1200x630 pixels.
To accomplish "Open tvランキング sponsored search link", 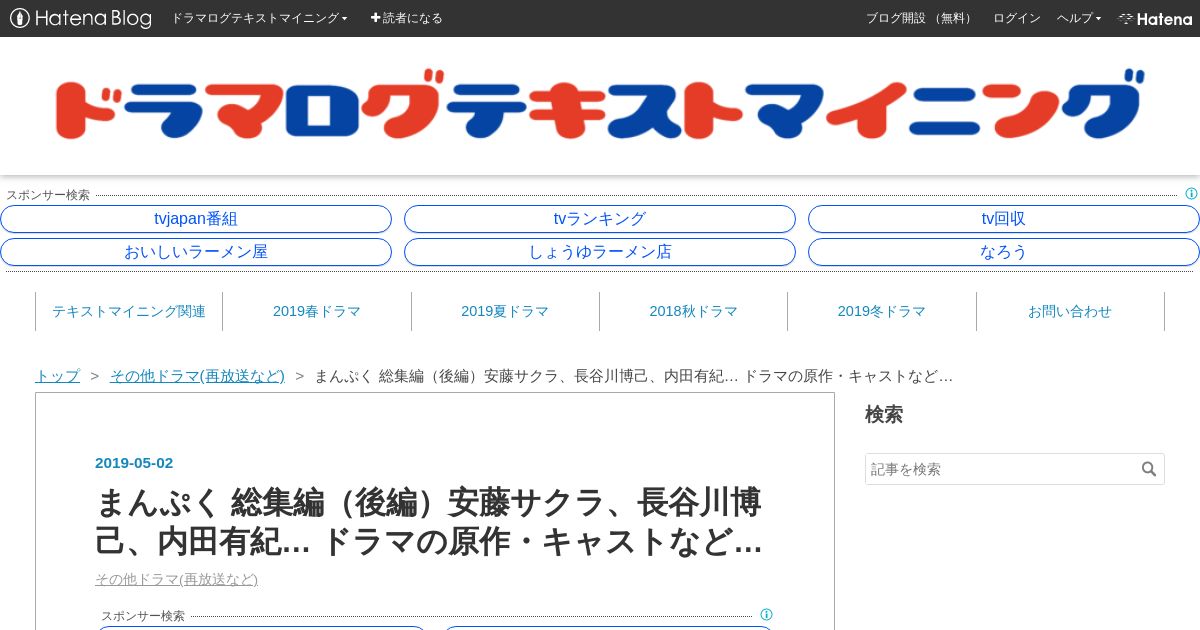I will [x=600, y=219].
